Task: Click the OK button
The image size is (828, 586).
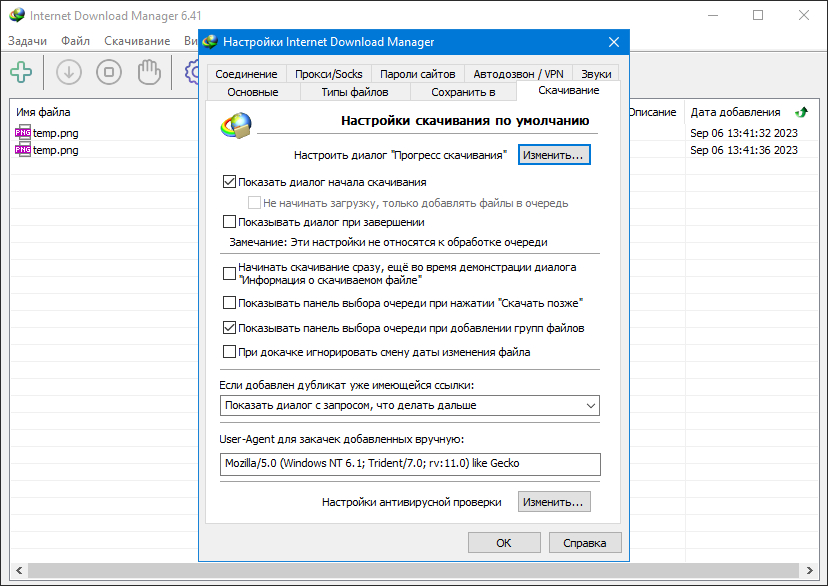Action: pyautogui.click(x=504, y=543)
